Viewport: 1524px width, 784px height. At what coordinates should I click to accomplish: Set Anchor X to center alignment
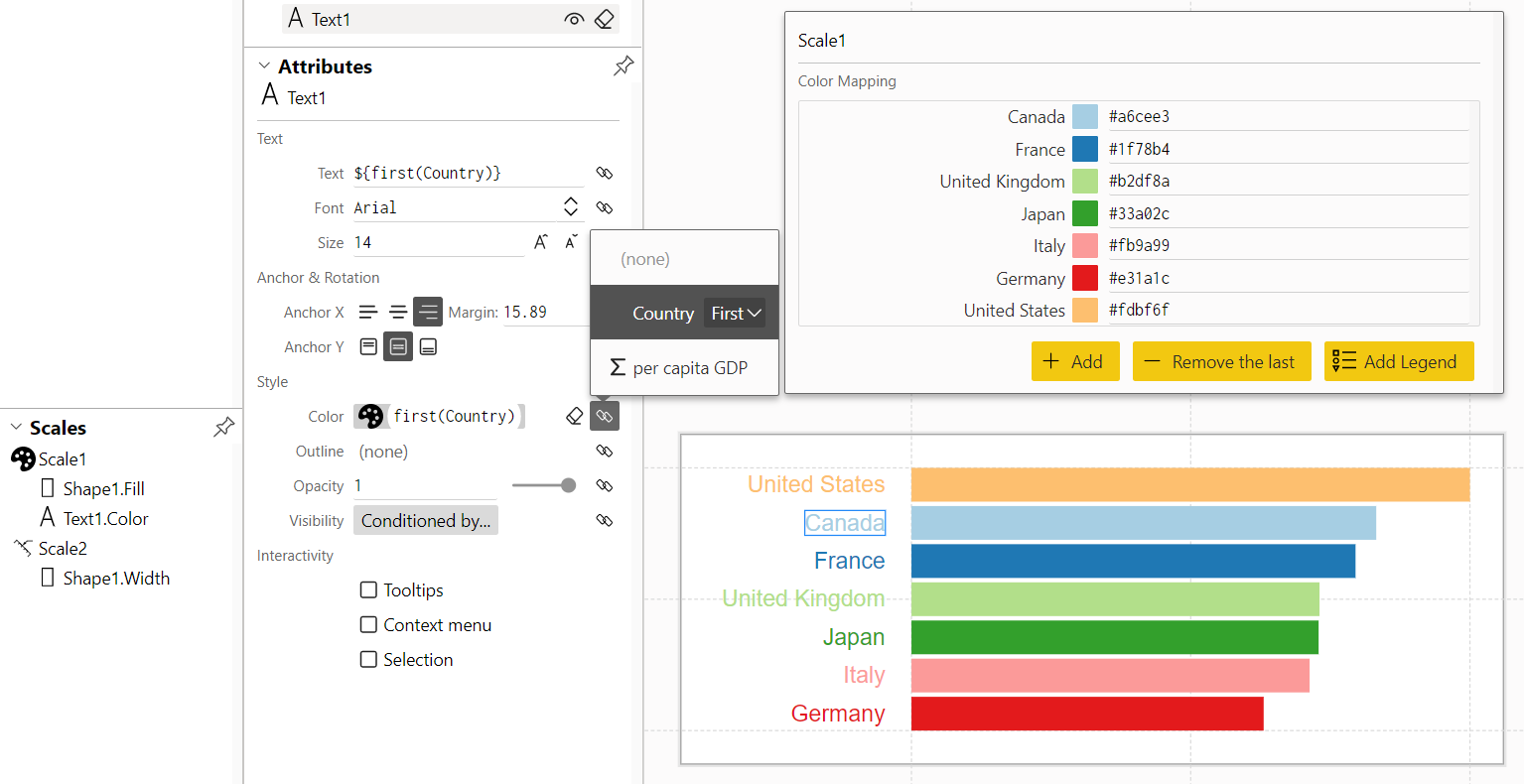tap(398, 312)
